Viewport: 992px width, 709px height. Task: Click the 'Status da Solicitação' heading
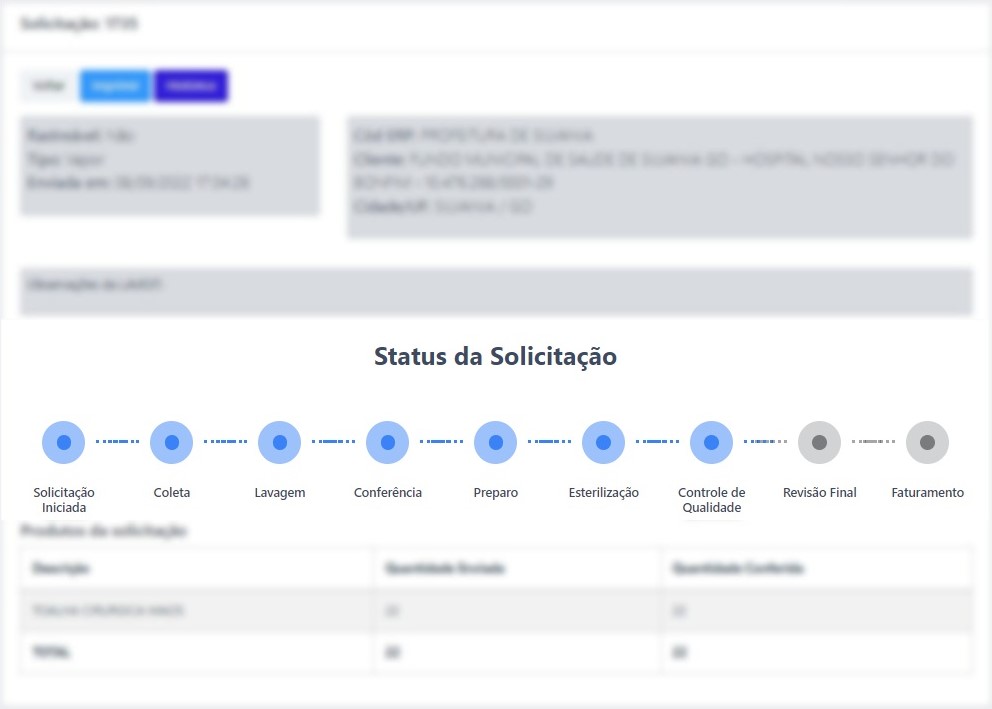495,356
